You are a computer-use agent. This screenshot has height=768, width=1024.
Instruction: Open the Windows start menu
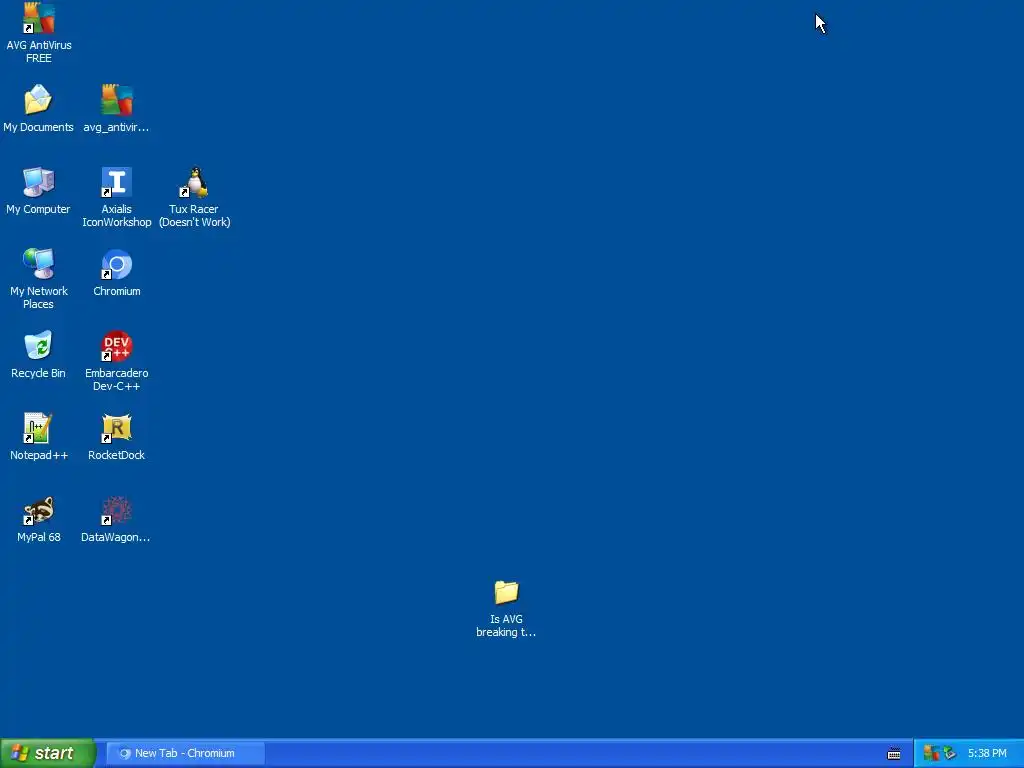pos(48,753)
